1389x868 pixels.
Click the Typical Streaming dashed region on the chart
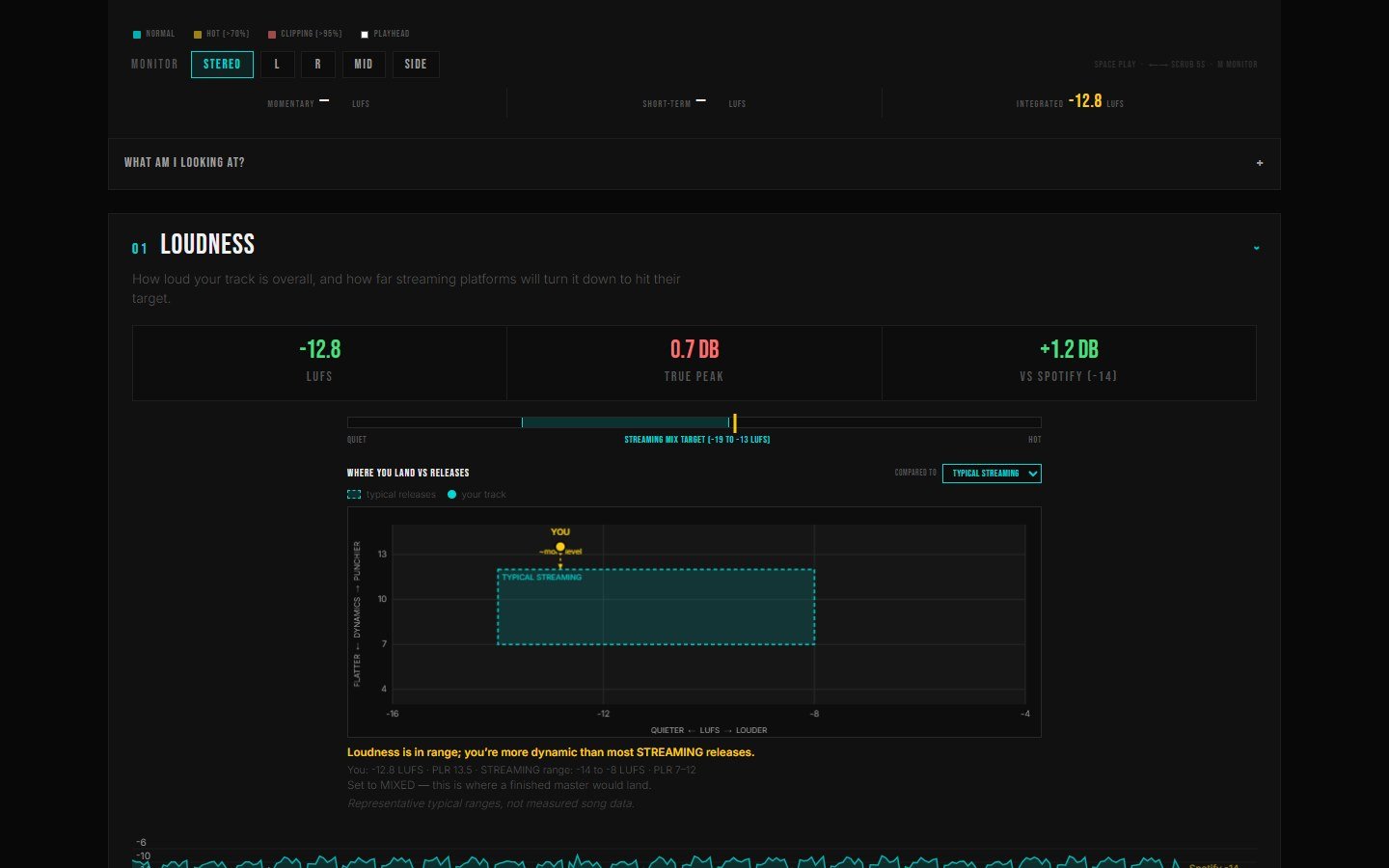tap(656, 608)
